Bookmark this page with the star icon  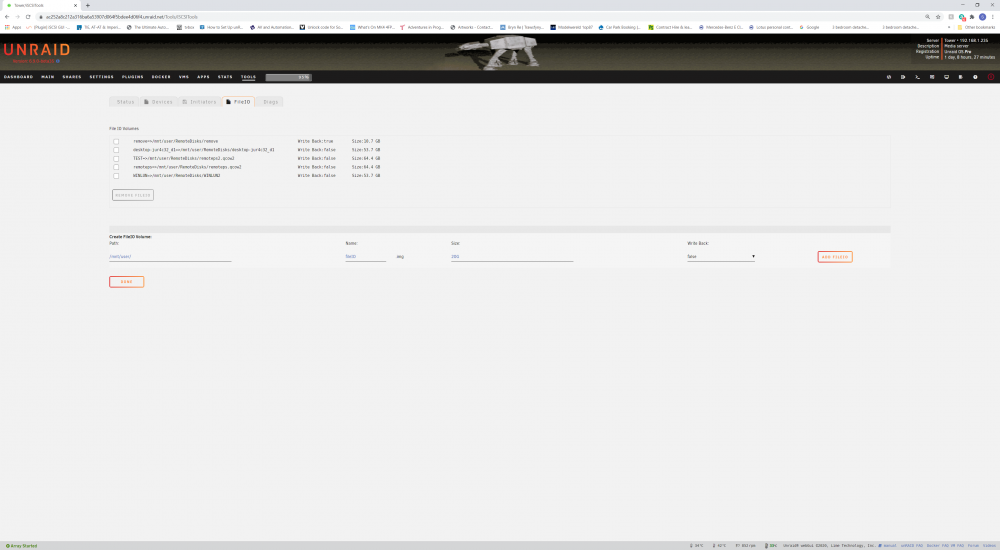pyautogui.click(x=938, y=17)
